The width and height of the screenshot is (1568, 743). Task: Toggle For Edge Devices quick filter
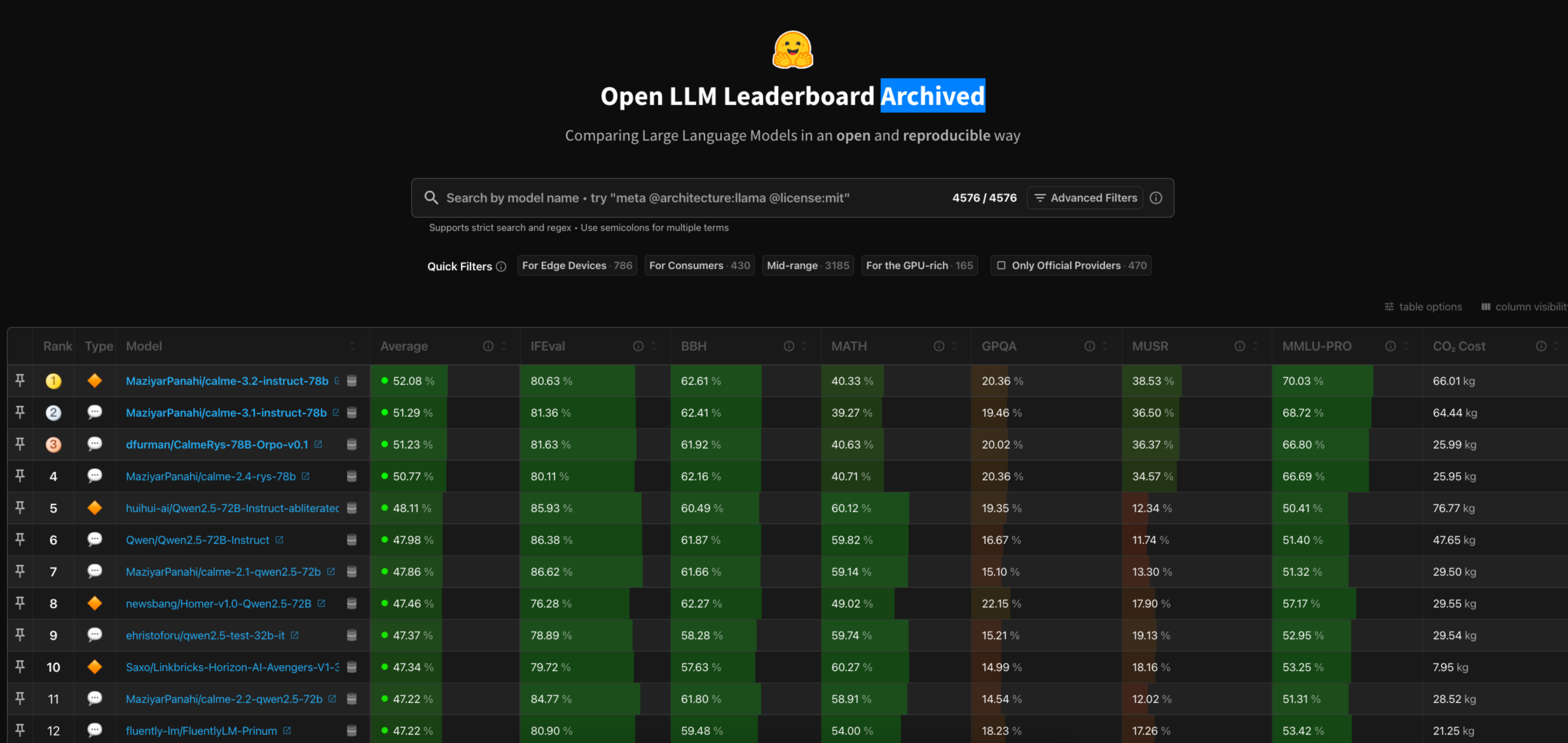pos(577,265)
